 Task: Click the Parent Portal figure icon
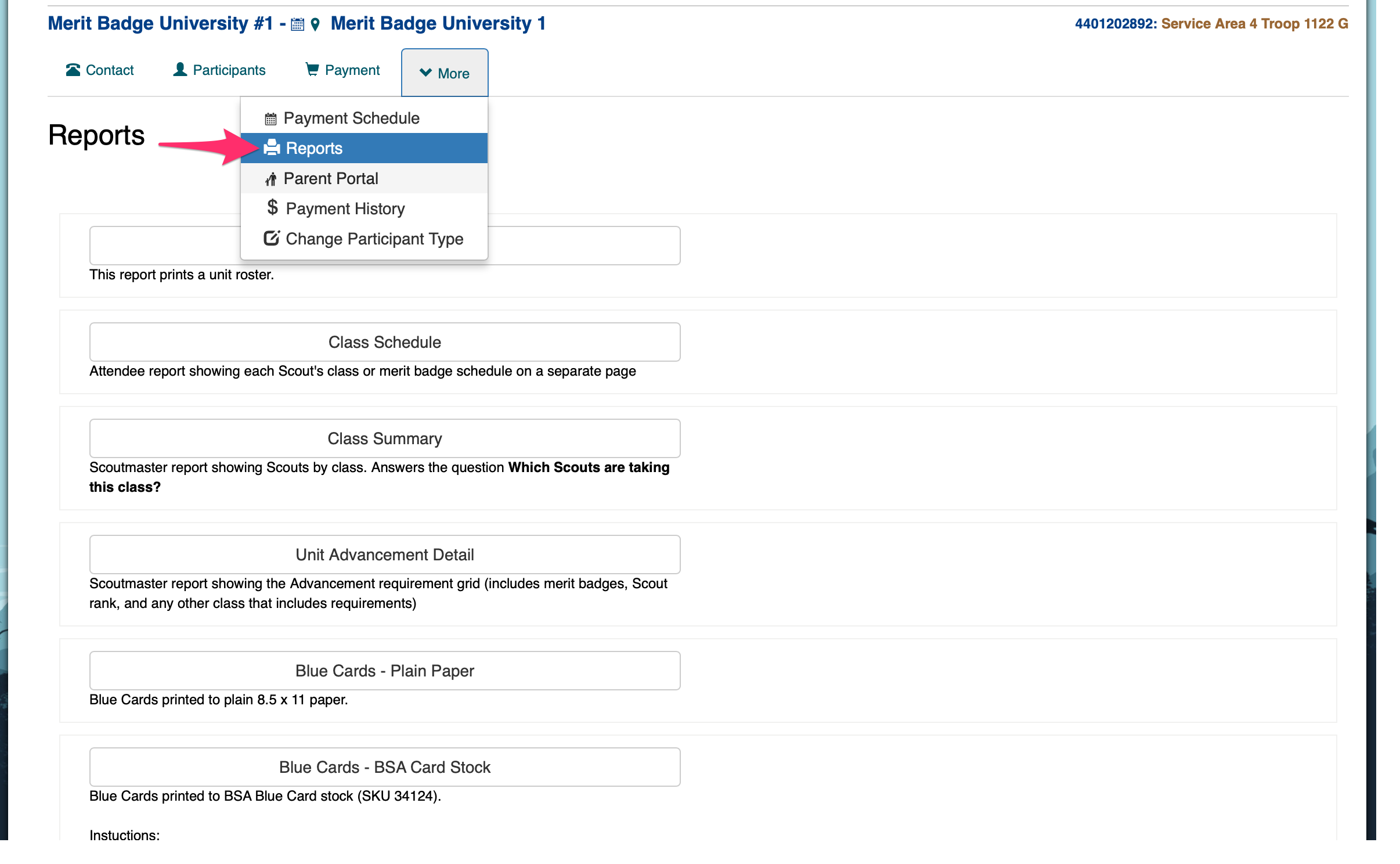(270, 179)
